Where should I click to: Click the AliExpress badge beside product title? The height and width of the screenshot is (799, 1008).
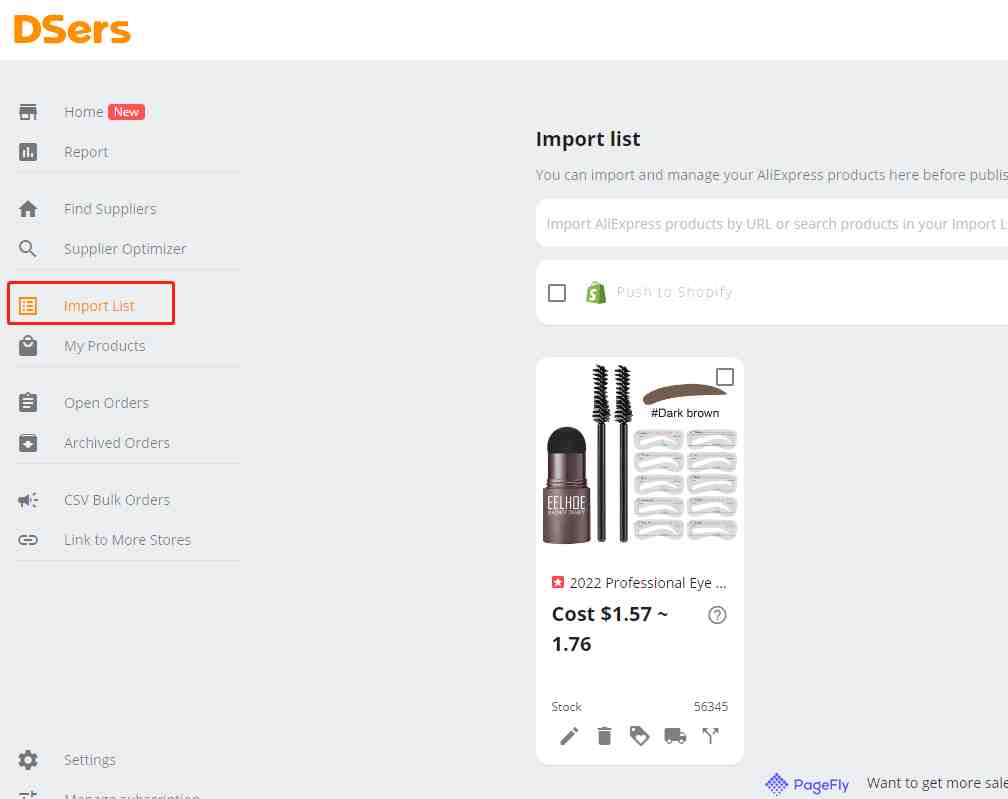pos(557,582)
